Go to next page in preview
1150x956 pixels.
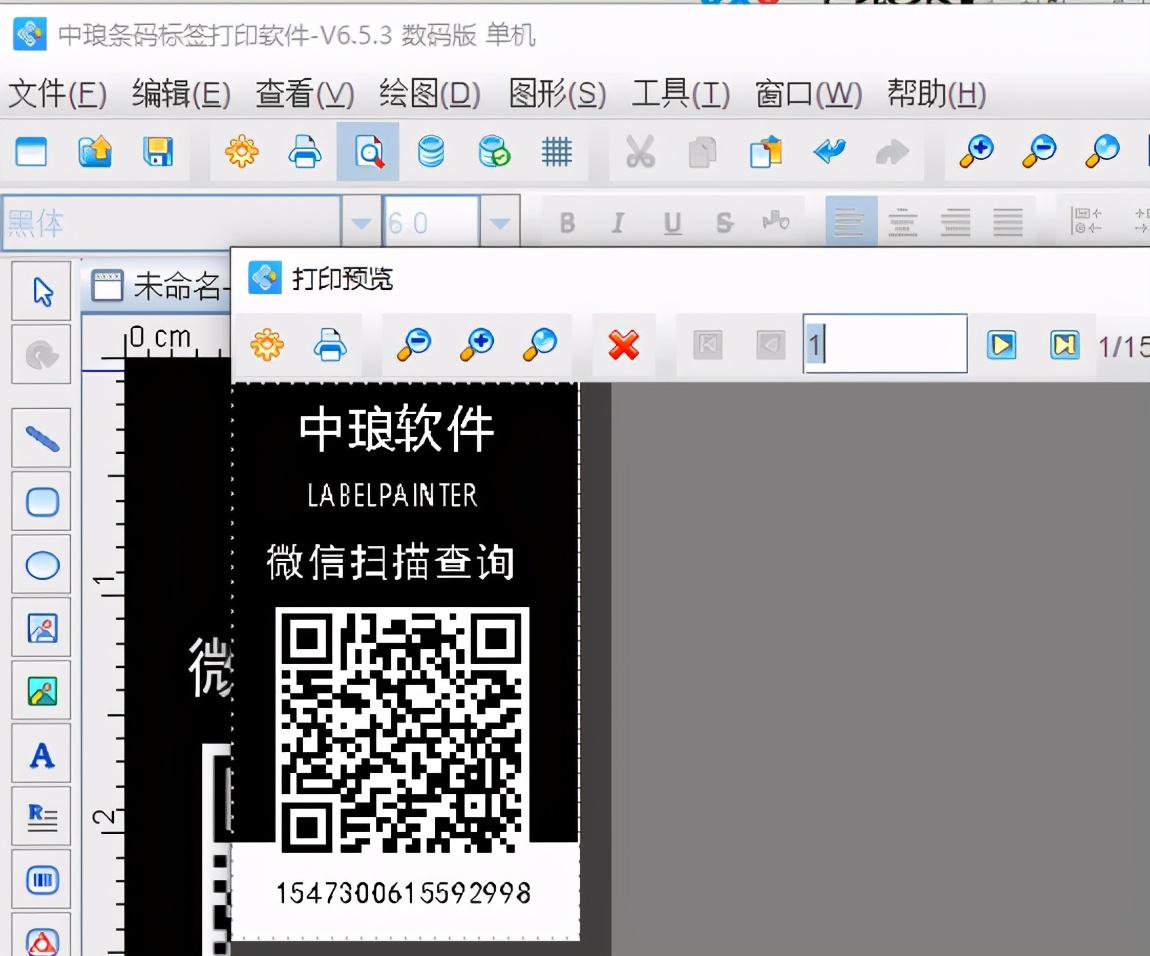[x=1002, y=344]
